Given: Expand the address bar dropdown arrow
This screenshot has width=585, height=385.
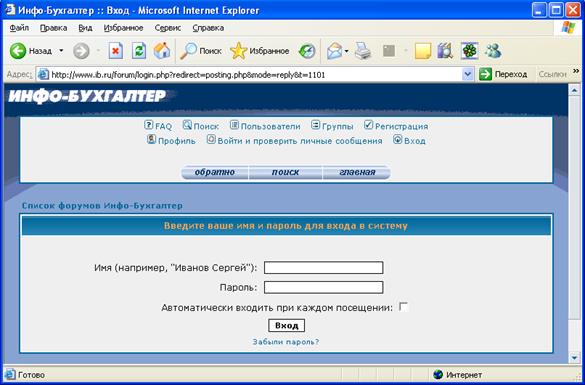Looking at the screenshot, I should (x=467, y=75).
